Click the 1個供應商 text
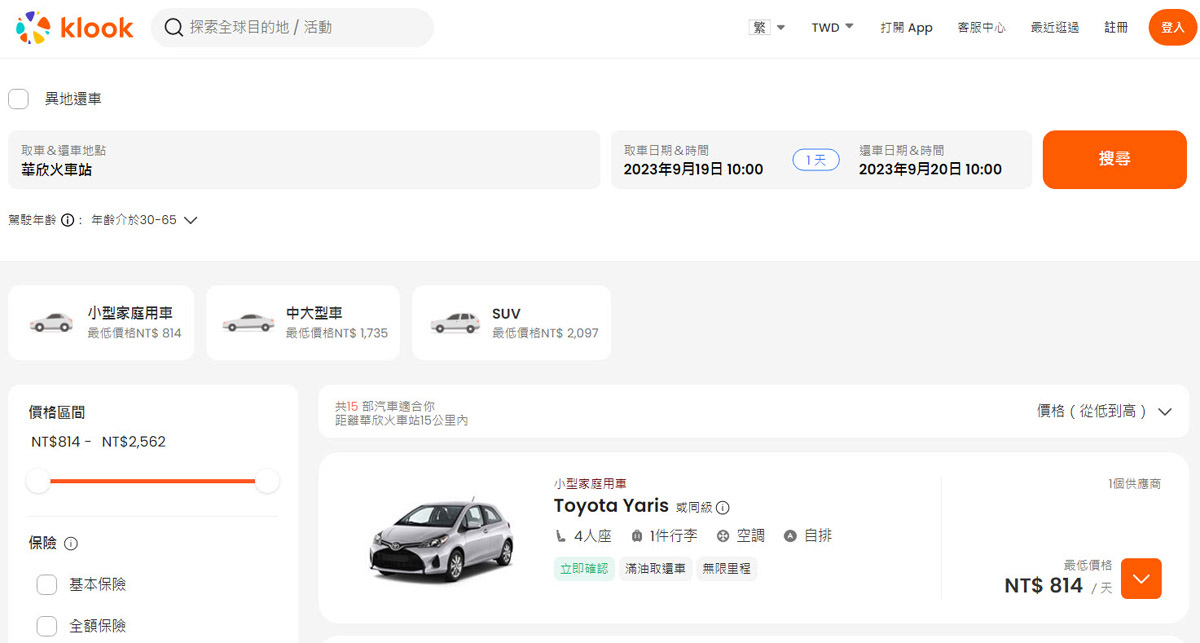The image size is (1200, 643). [1134, 484]
